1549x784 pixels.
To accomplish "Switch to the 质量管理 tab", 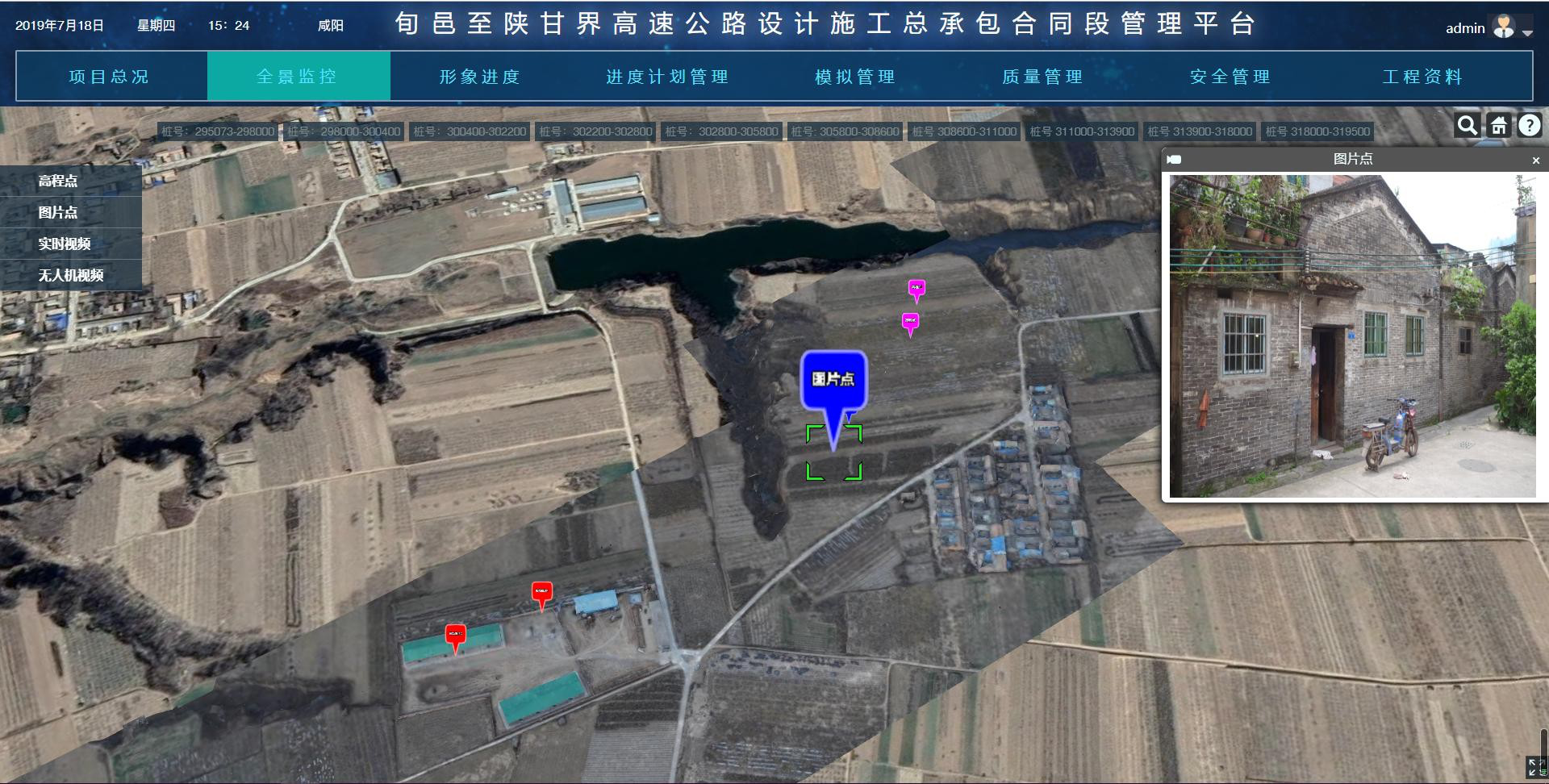I will point(1042,77).
